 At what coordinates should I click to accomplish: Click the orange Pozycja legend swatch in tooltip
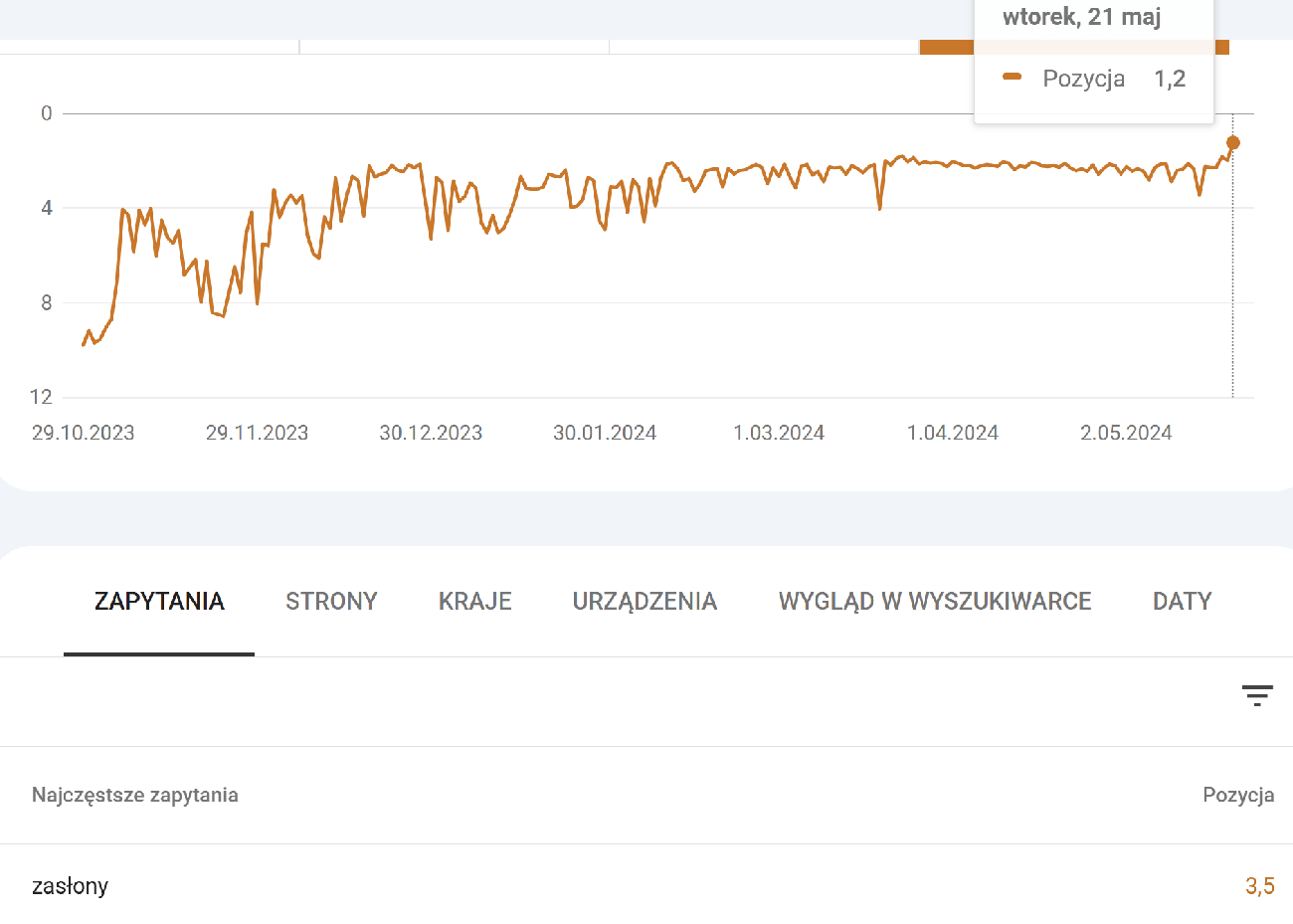tap(1013, 78)
